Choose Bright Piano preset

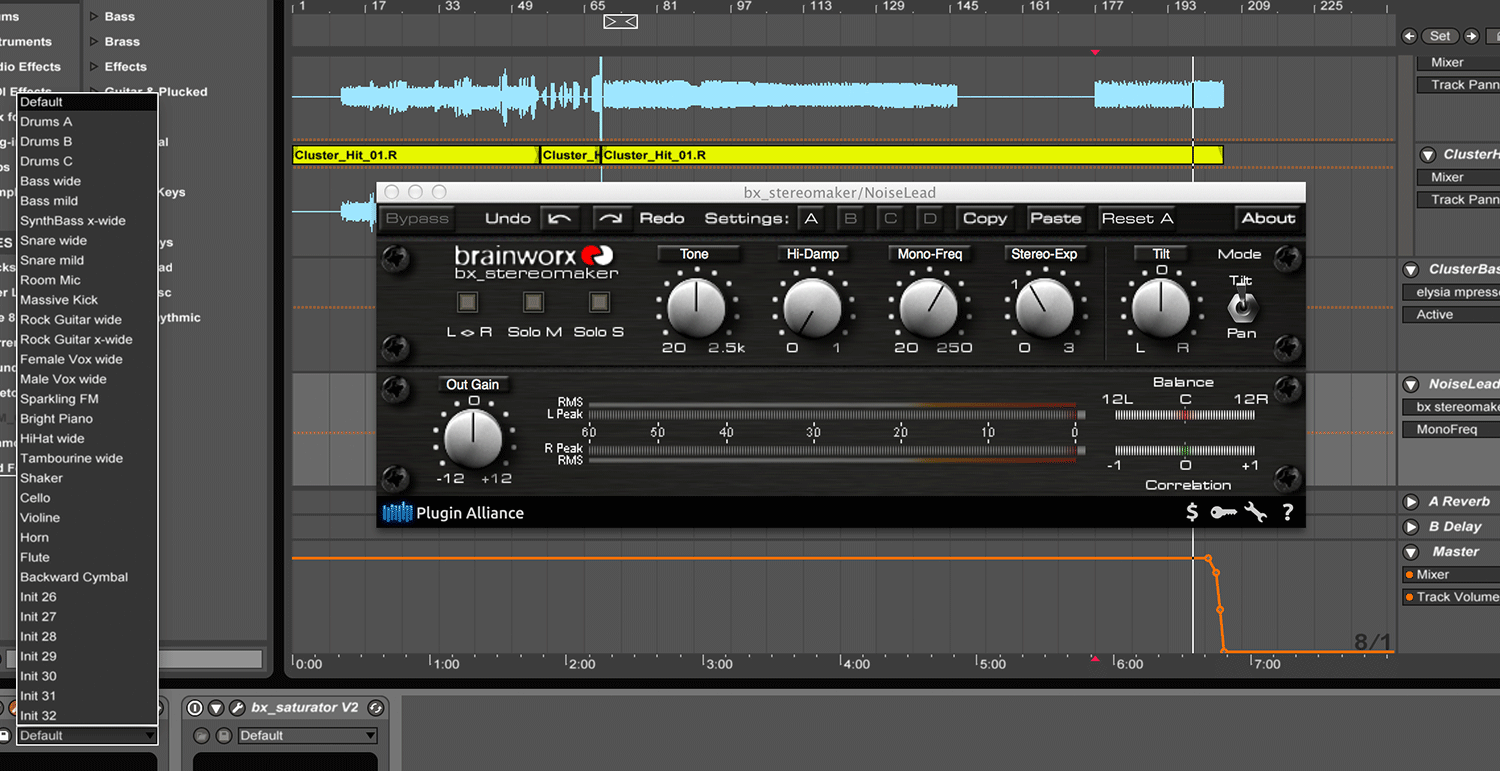87,419
